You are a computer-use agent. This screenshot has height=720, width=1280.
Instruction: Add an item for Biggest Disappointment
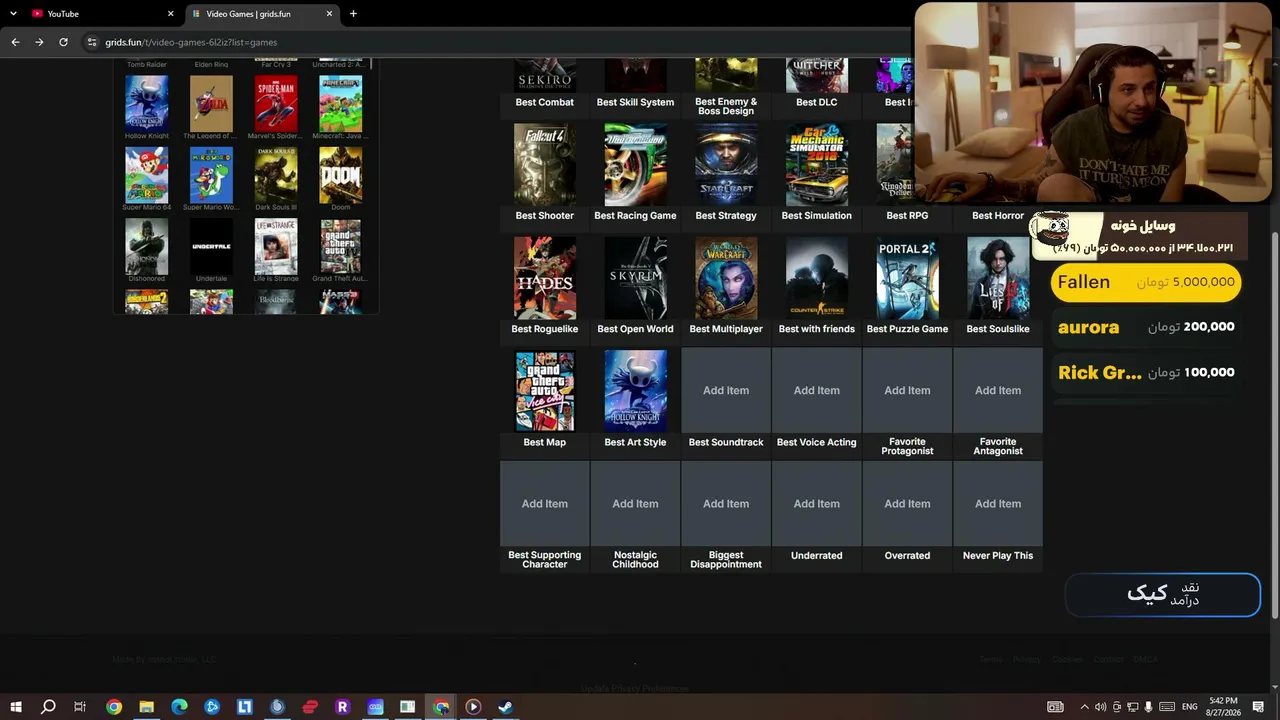(x=726, y=504)
